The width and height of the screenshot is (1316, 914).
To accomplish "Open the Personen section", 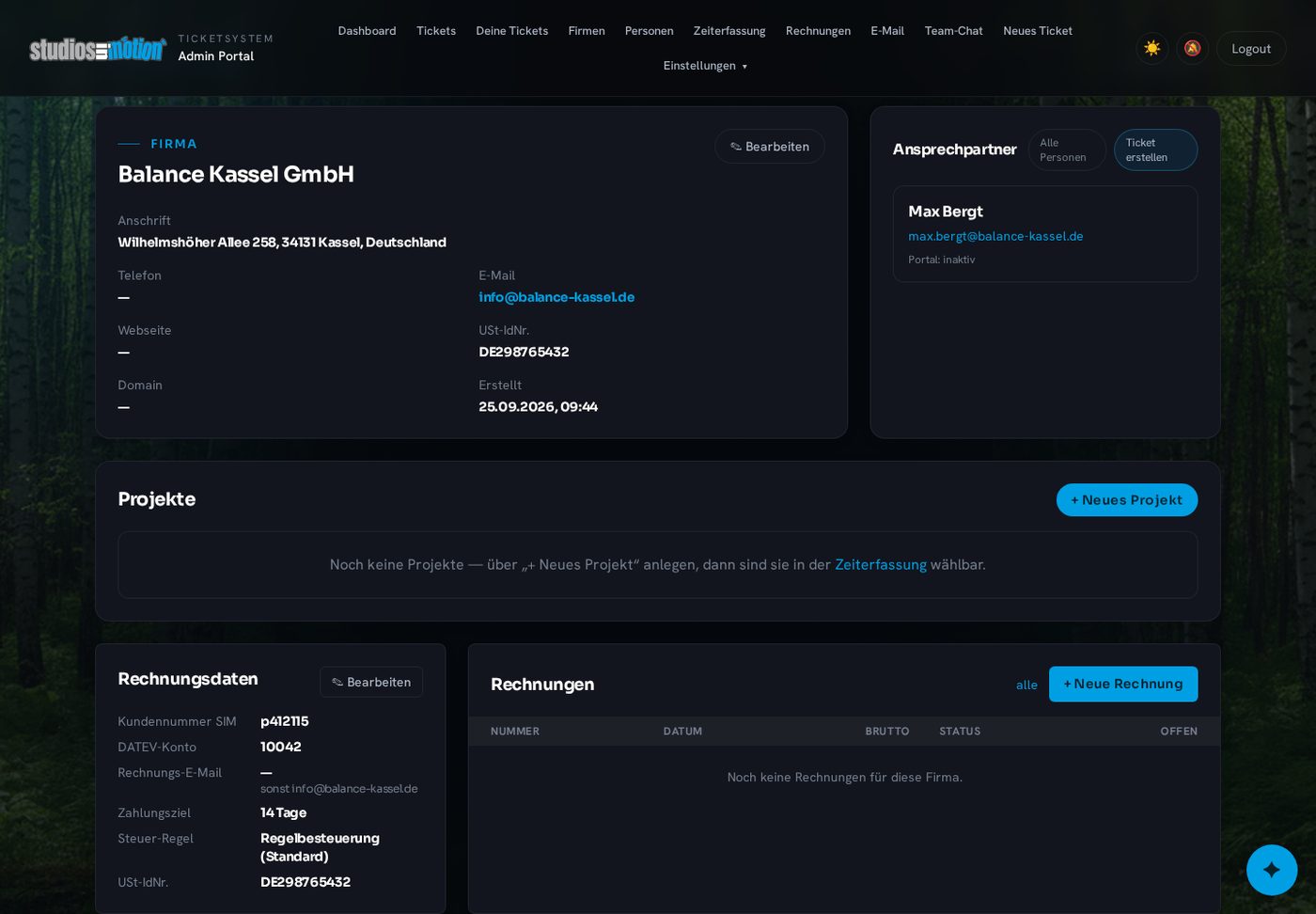I will pyautogui.click(x=650, y=31).
